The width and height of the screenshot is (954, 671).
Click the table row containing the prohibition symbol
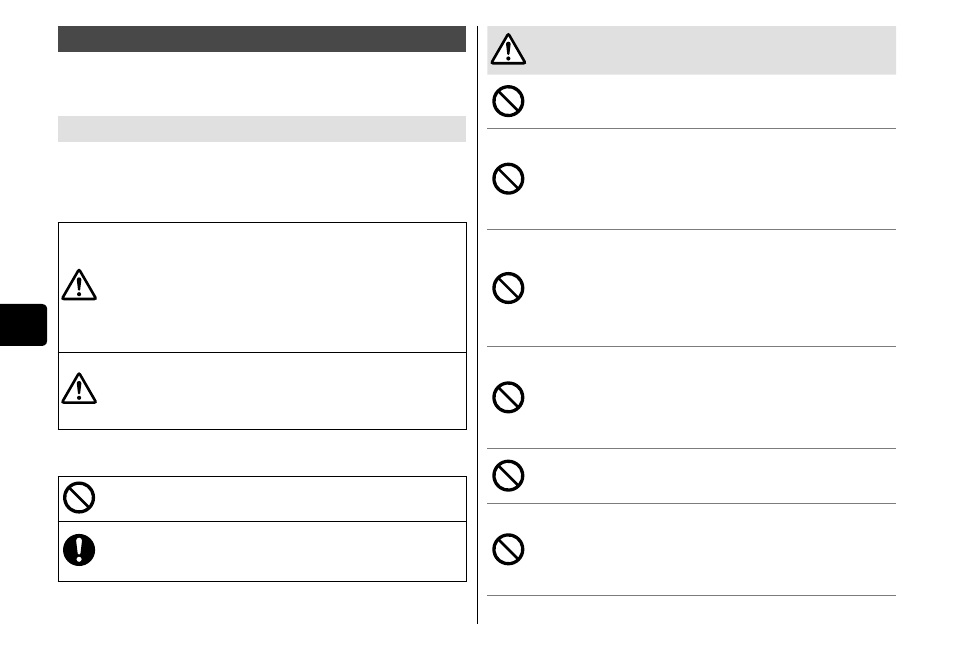[262, 499]
